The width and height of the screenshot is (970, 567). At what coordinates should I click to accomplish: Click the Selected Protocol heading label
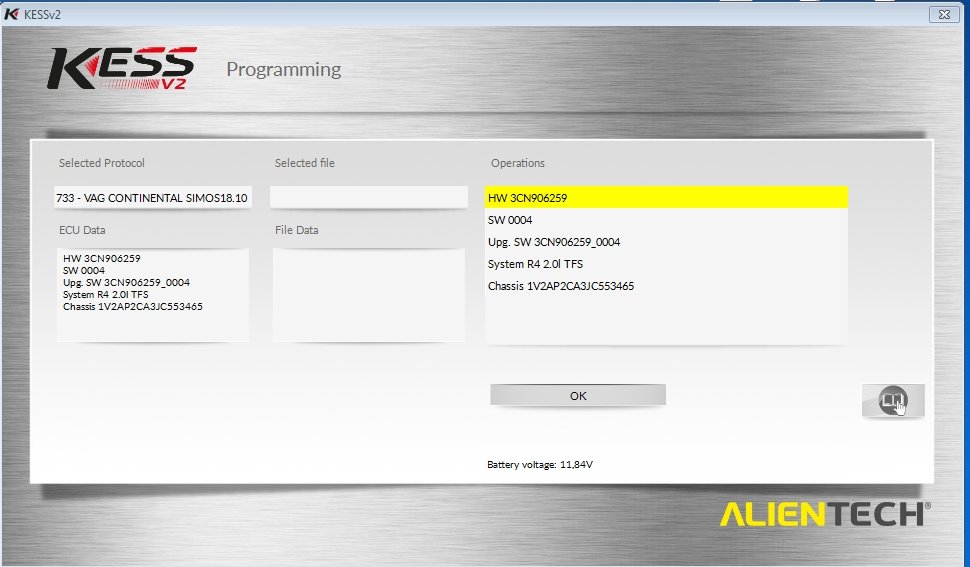pos(101,163)
